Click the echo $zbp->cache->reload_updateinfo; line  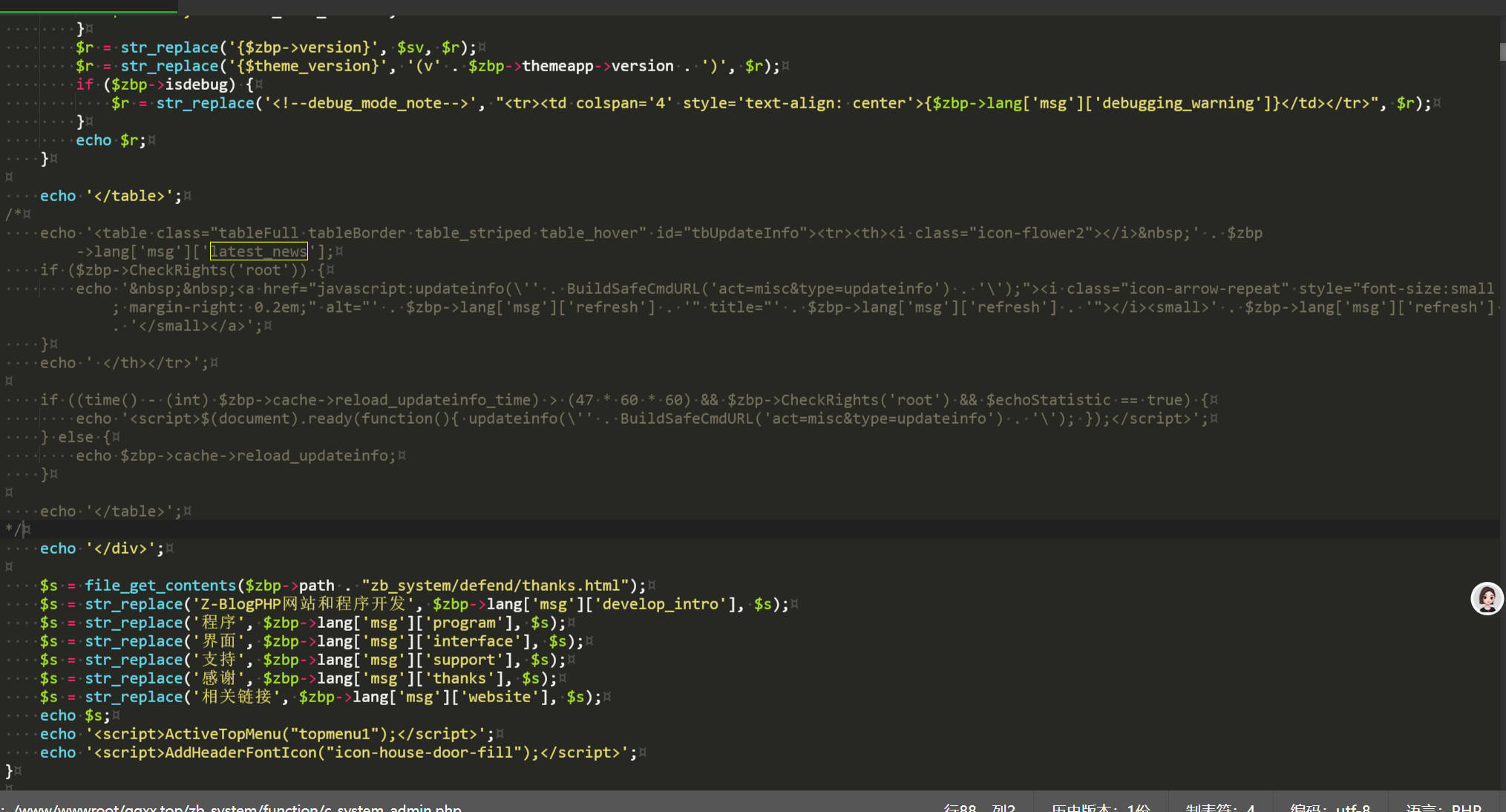(x=235, y=456)
